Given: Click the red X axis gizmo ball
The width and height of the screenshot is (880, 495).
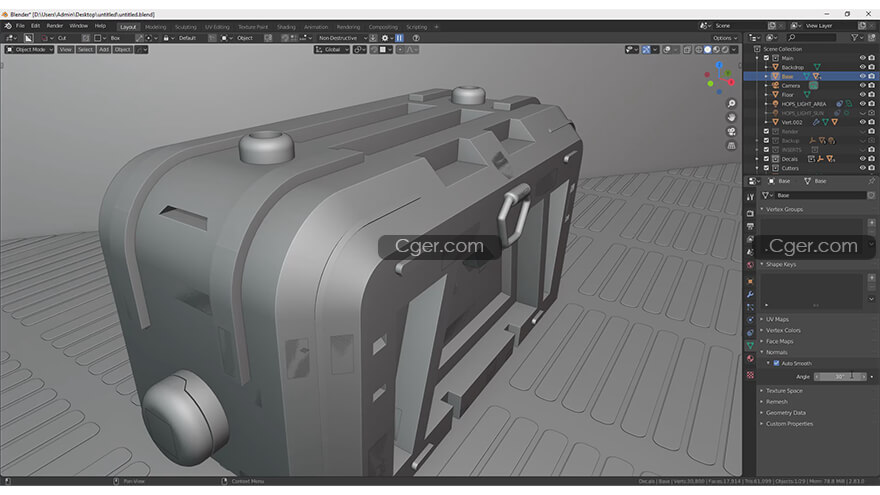Looking at the screenshot, I should tap(731, 82).
